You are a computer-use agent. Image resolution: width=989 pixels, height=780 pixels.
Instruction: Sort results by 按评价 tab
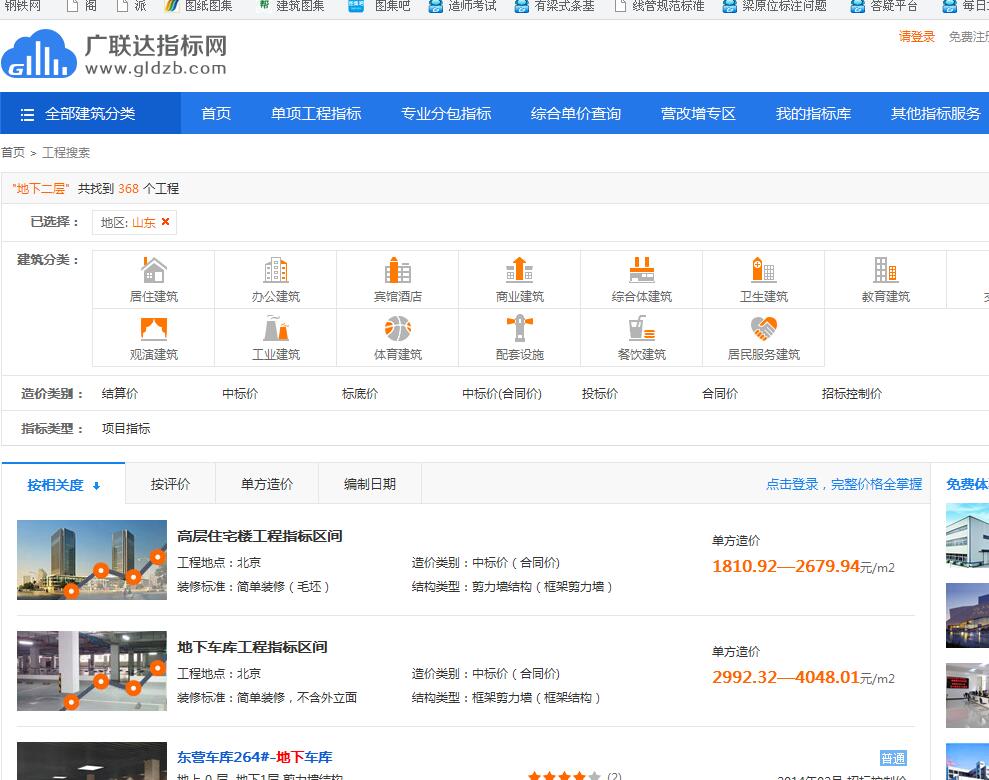(x=170, y=484)
